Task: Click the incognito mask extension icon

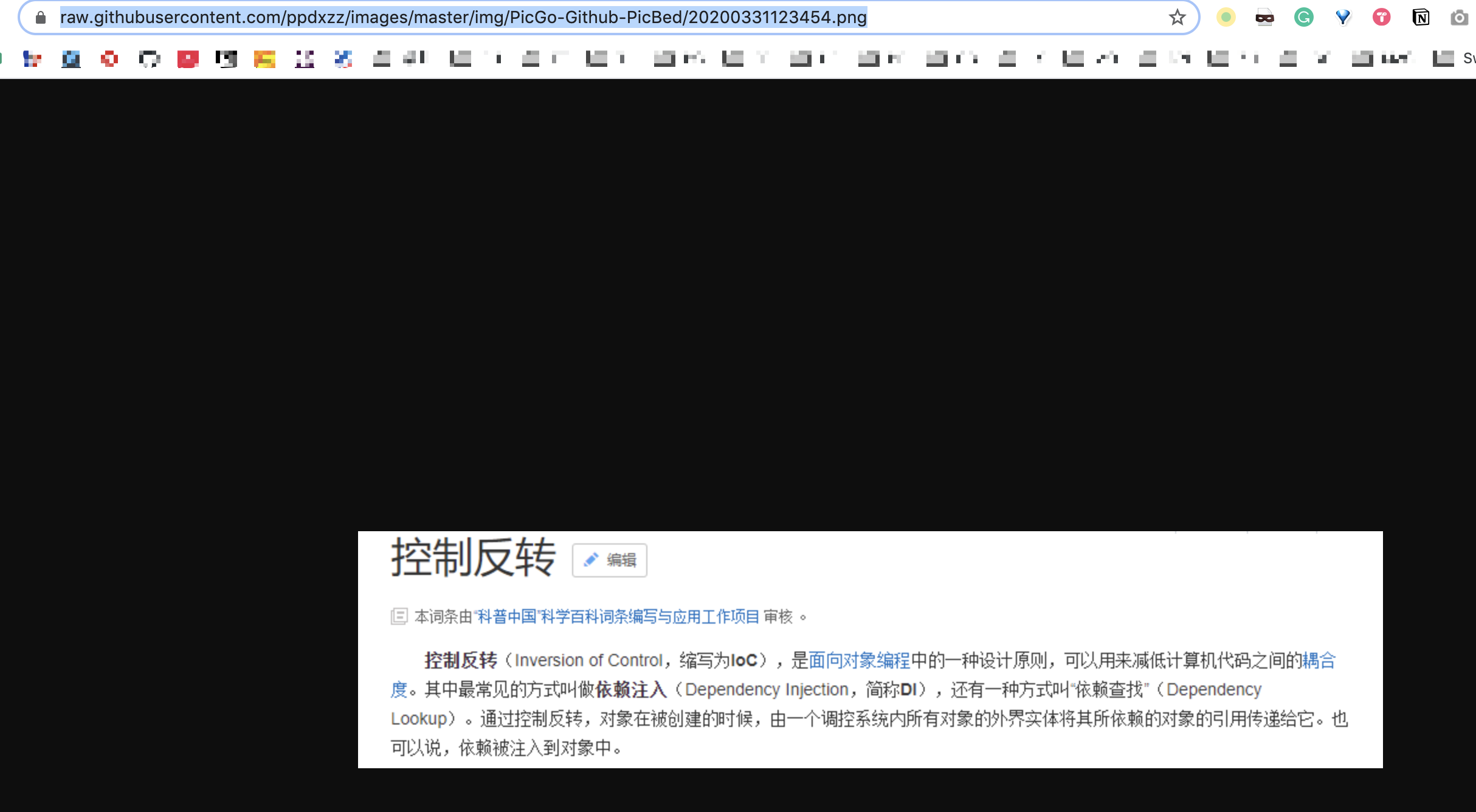Action: point(1265,18)
